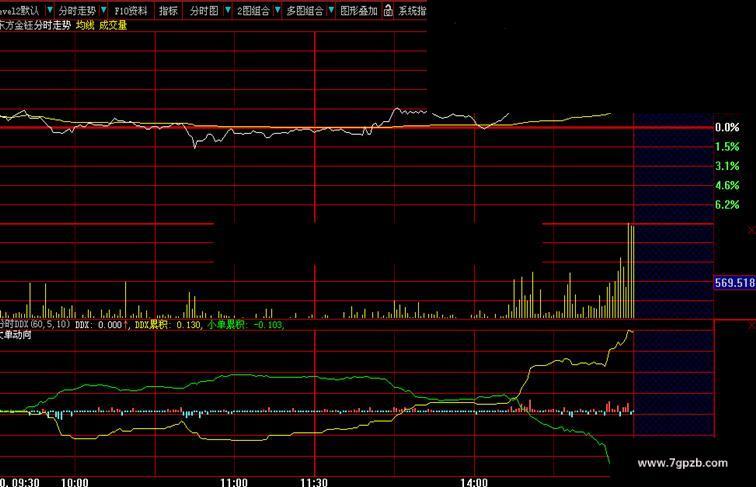Click the 10:00 time axis label
Image resolution: width=756 pixels, height=487 pixels.
75,482
